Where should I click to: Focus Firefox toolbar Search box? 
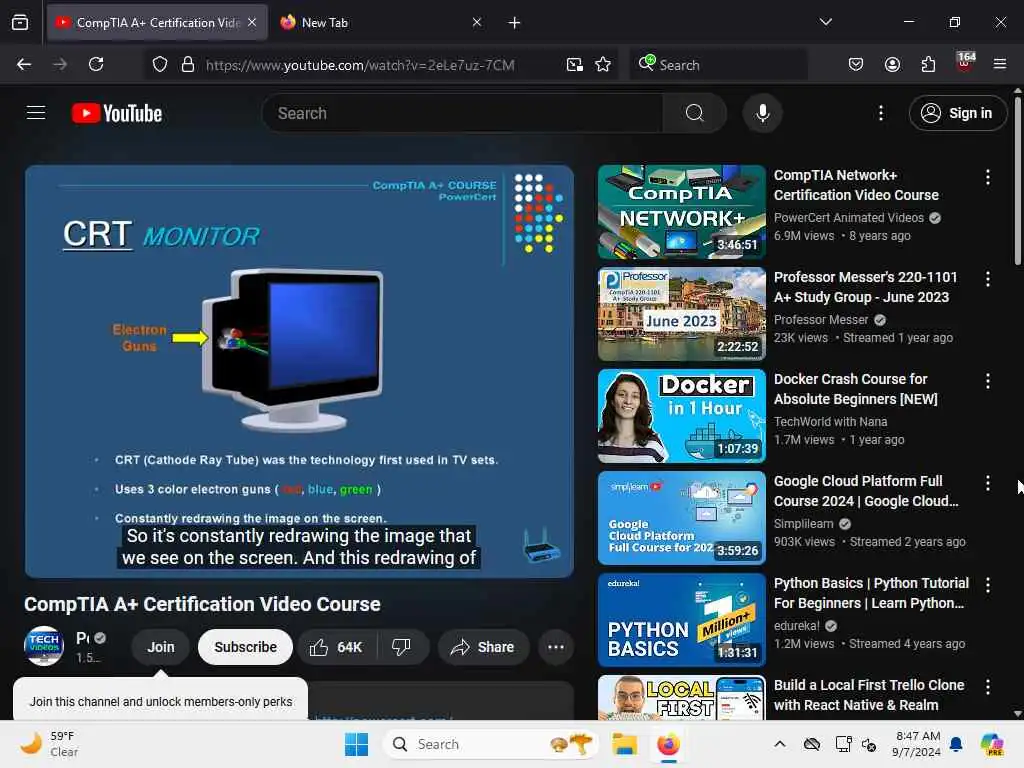tap(718, 65)
